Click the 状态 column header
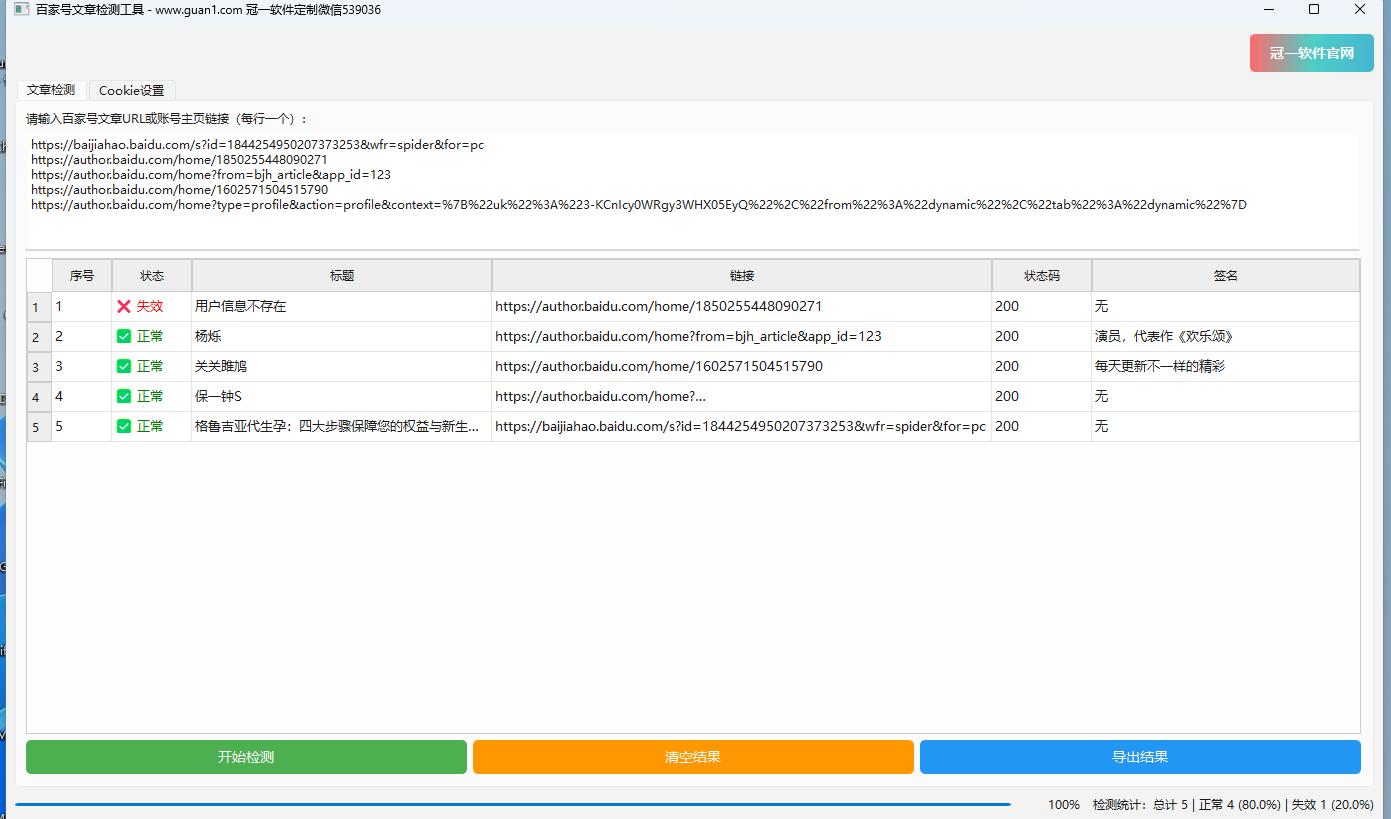The width and height of the screenshot is (1391, 819). [151, 276]
